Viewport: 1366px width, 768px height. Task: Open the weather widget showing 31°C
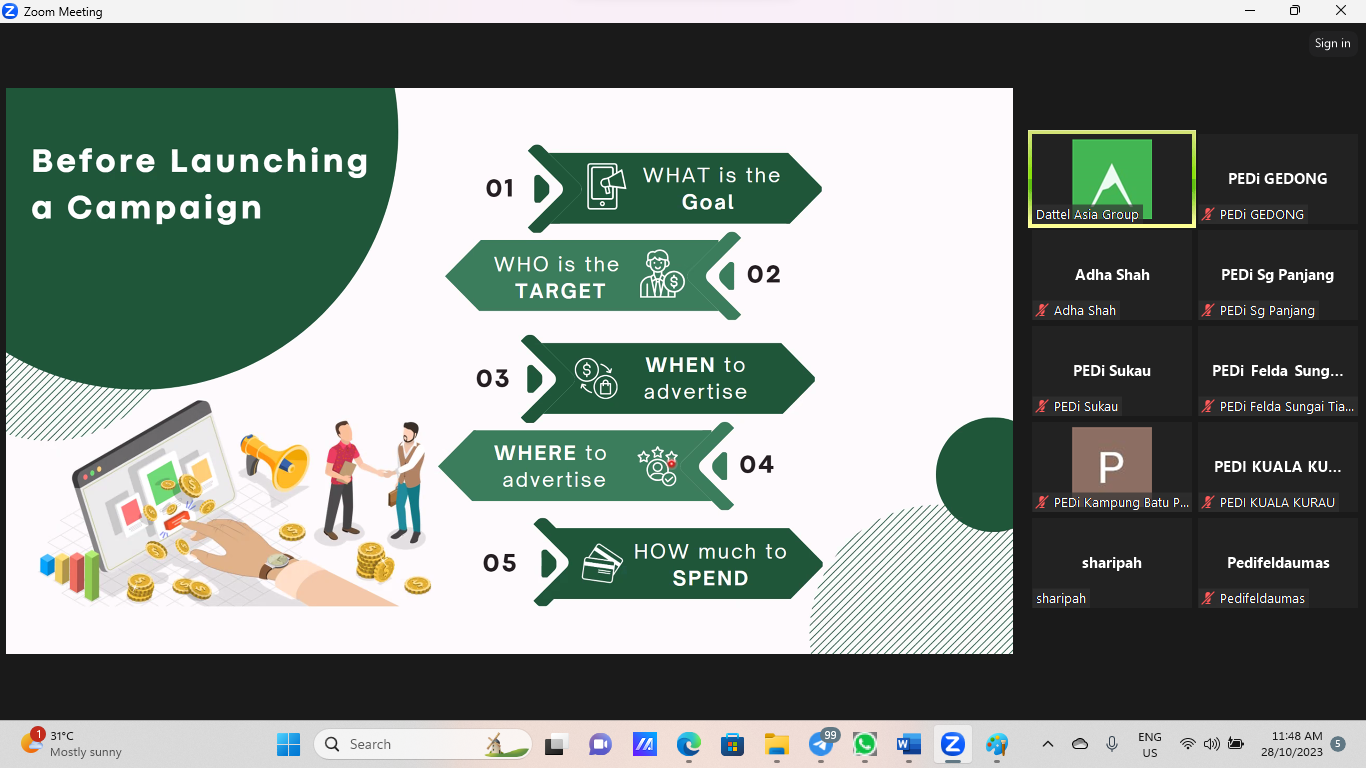pos(72,744)
